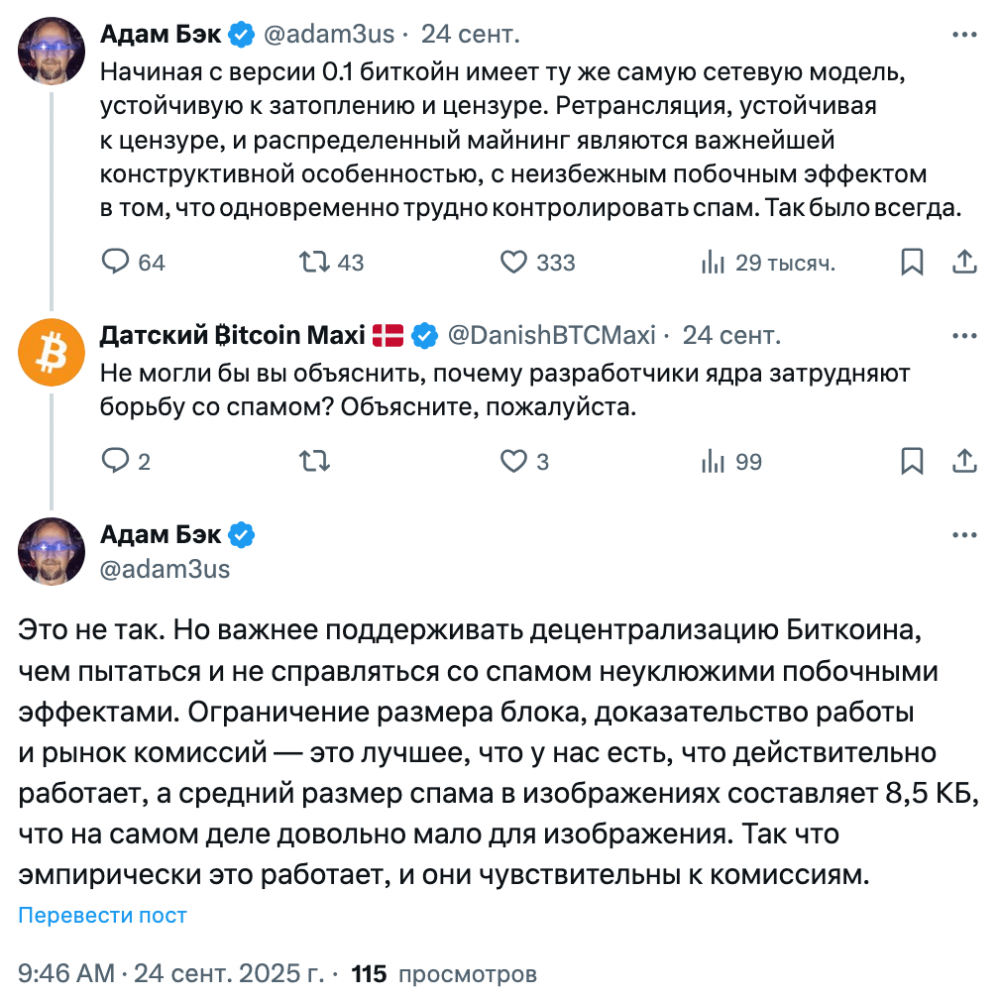Open the @adam3us handle in main post

(165, 569)
